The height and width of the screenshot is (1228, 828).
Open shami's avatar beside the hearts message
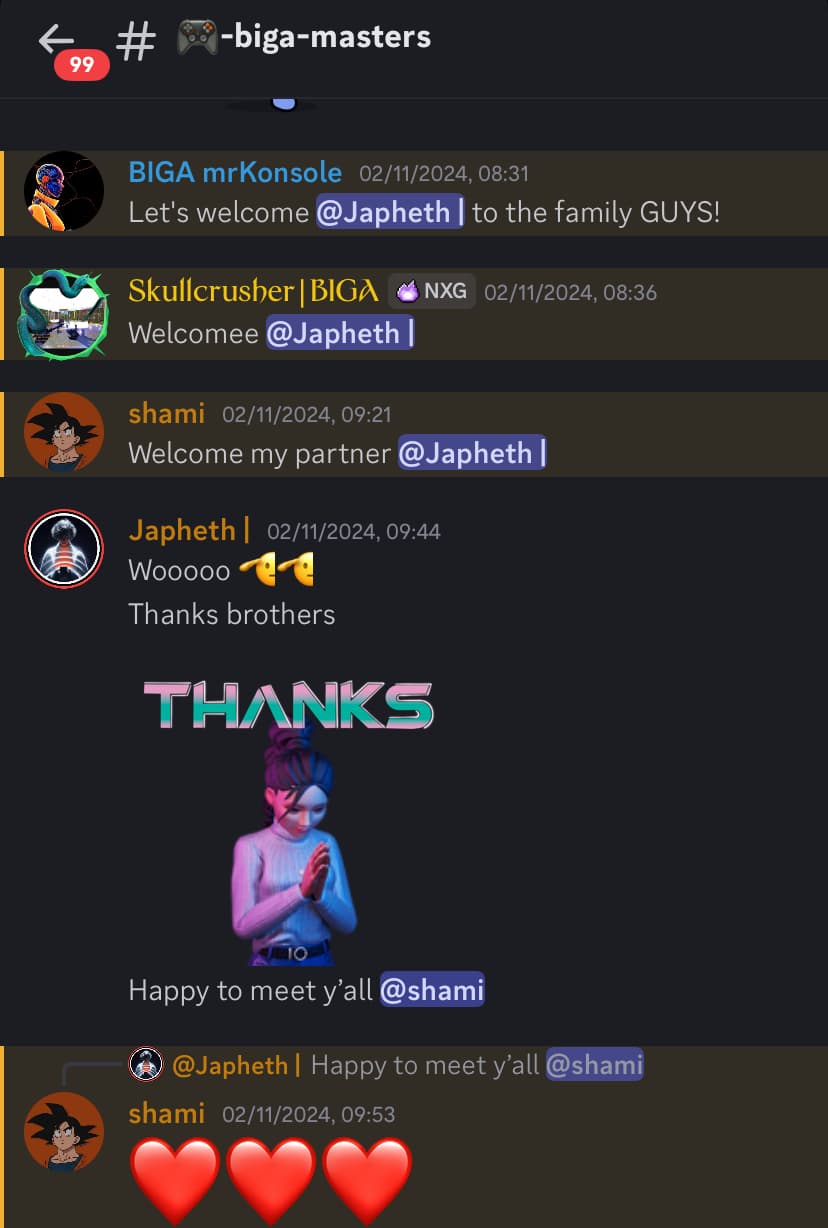point(63,1132)
